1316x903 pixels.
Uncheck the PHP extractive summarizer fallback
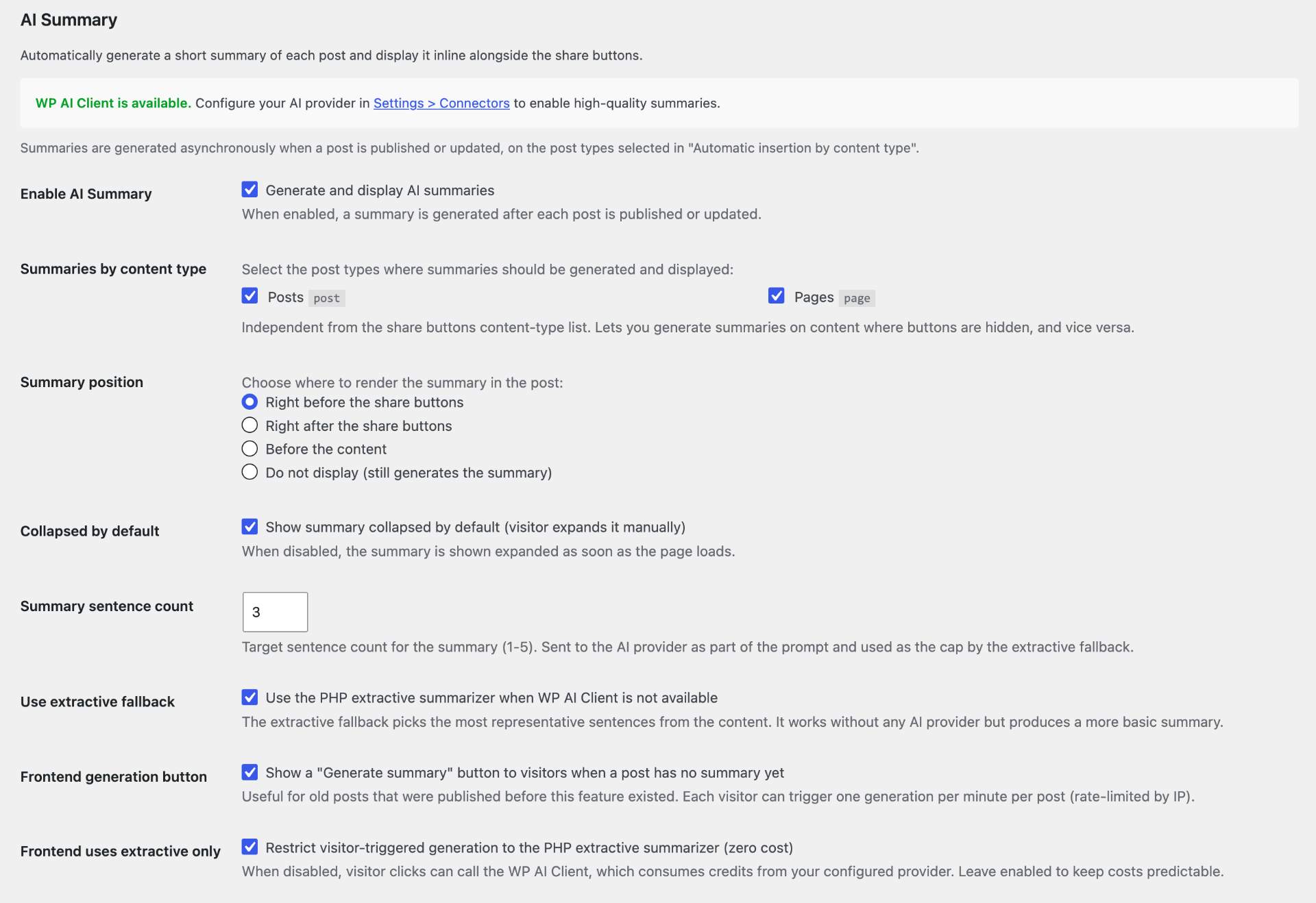point(249,697)
